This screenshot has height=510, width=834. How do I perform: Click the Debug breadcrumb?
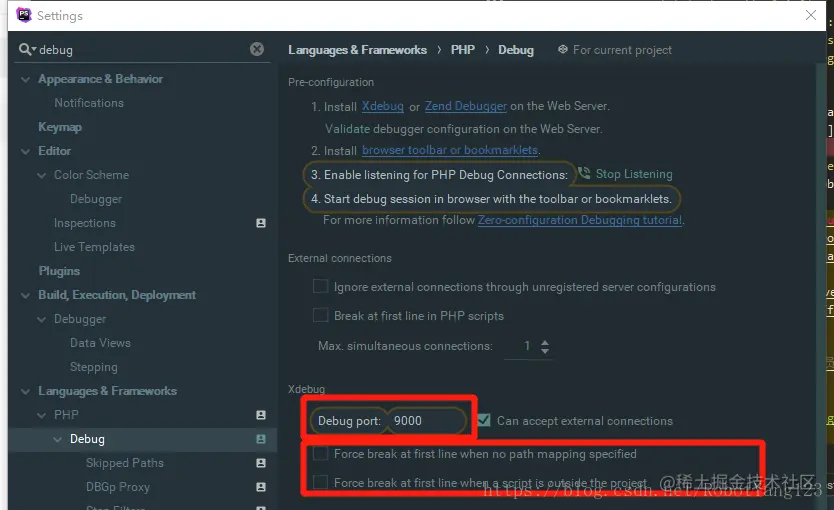coord(515,49)
